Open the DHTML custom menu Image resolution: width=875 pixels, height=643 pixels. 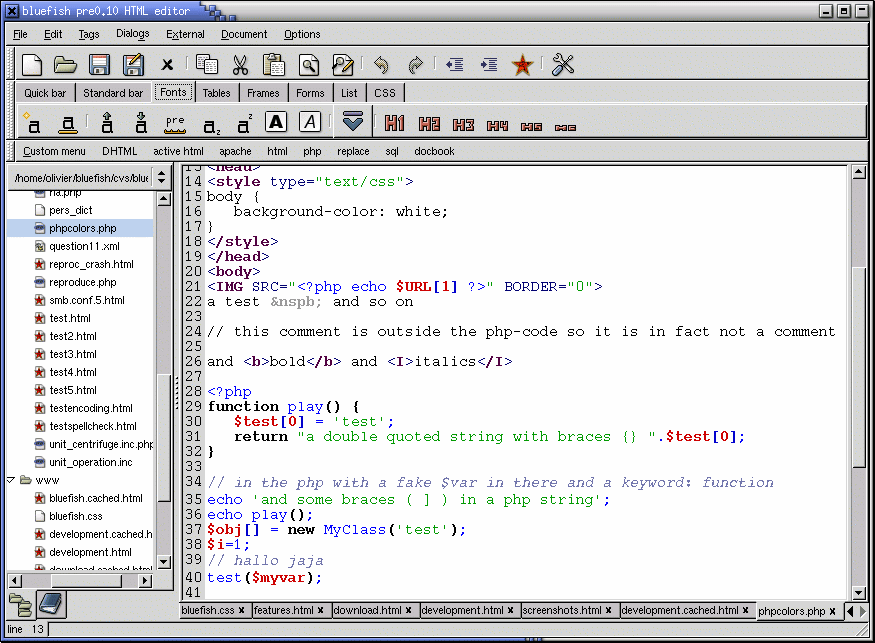(x=119, y=151)
